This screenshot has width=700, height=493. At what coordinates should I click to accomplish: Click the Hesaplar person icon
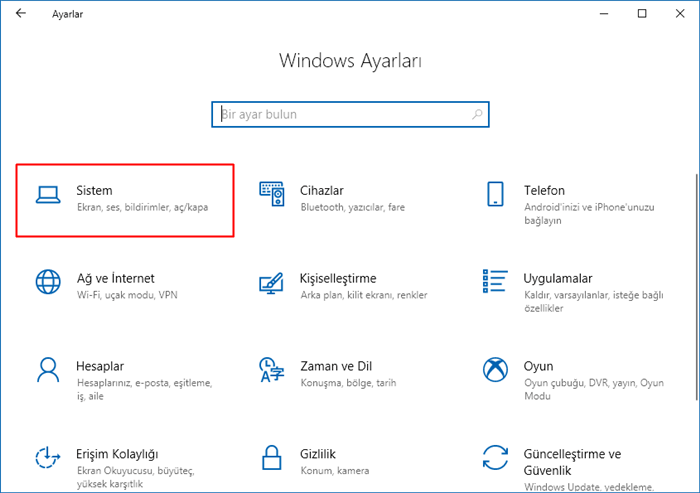pos(48,370)
